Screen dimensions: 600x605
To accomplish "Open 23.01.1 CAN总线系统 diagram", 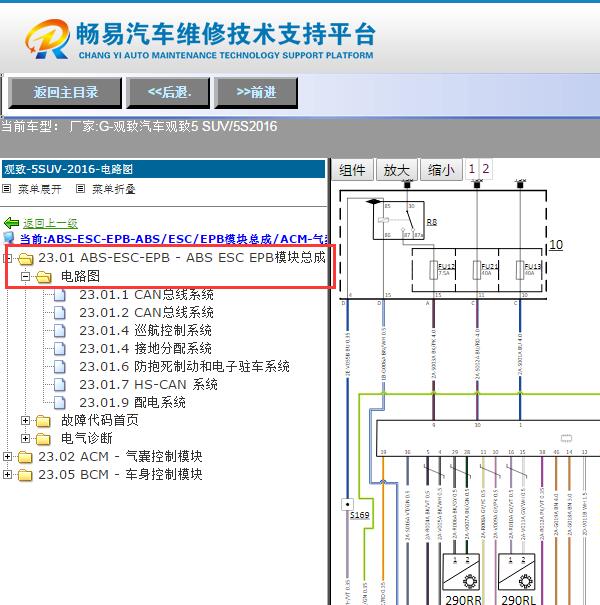I will [x=146, y=295].
